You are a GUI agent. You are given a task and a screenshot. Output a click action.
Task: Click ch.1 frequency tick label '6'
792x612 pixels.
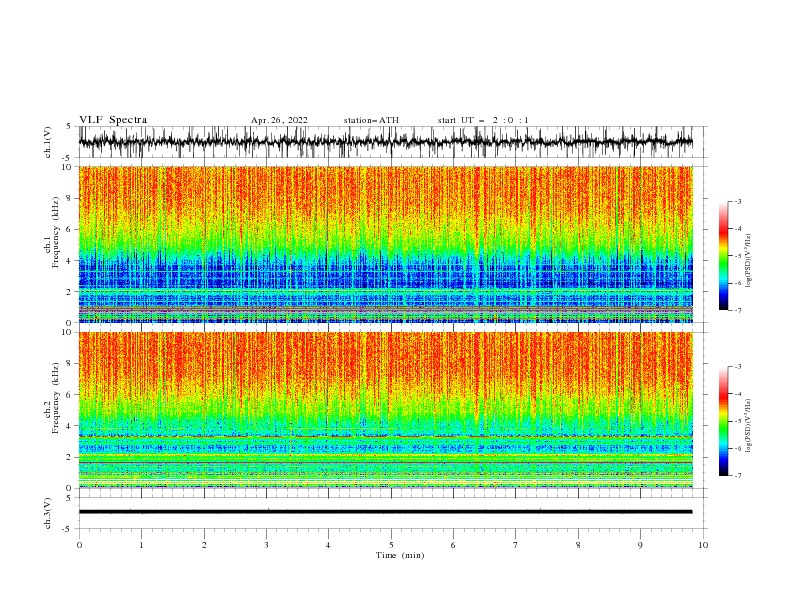pos(69,230)
